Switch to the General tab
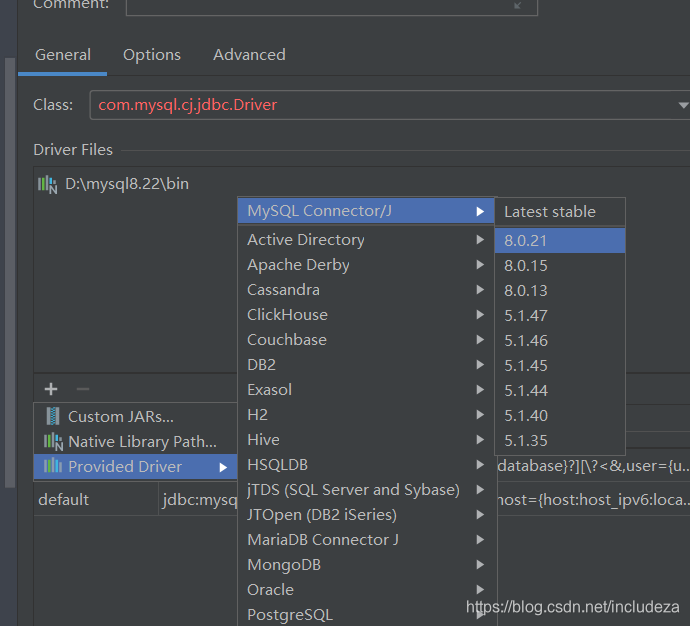This screenshot has height=626, width=690. (63, 55)
